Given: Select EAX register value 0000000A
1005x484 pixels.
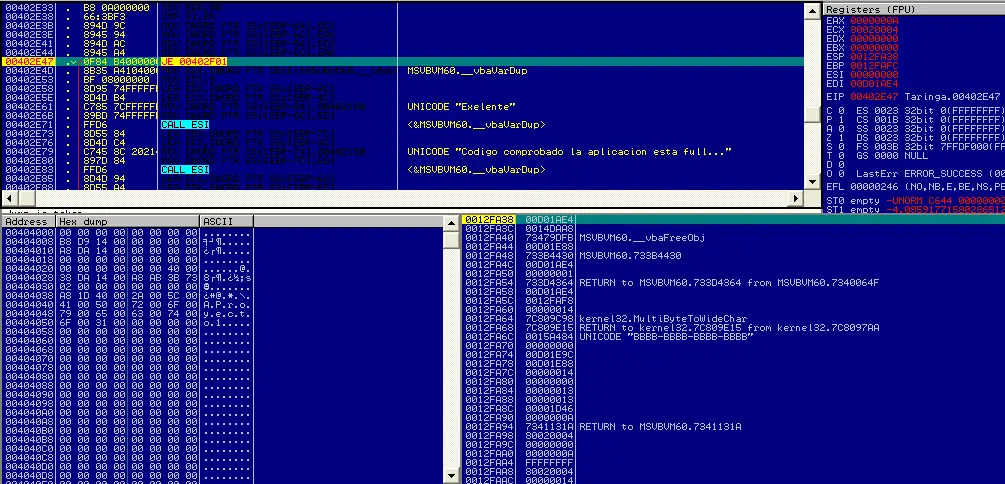Looking at the screenshot, I should pyautogui.click(x=874, y=21).
